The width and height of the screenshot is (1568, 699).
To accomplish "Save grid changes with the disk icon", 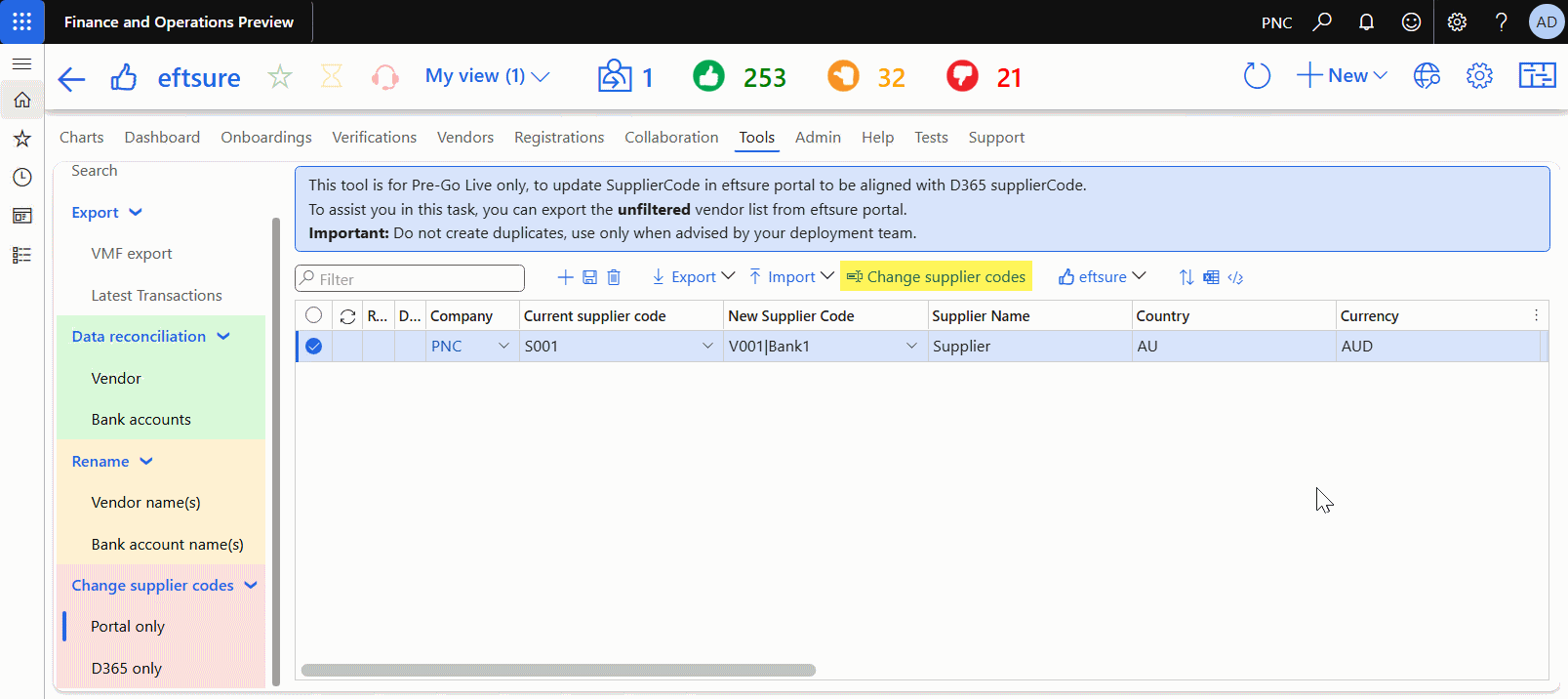I will (x=589, y=277).
